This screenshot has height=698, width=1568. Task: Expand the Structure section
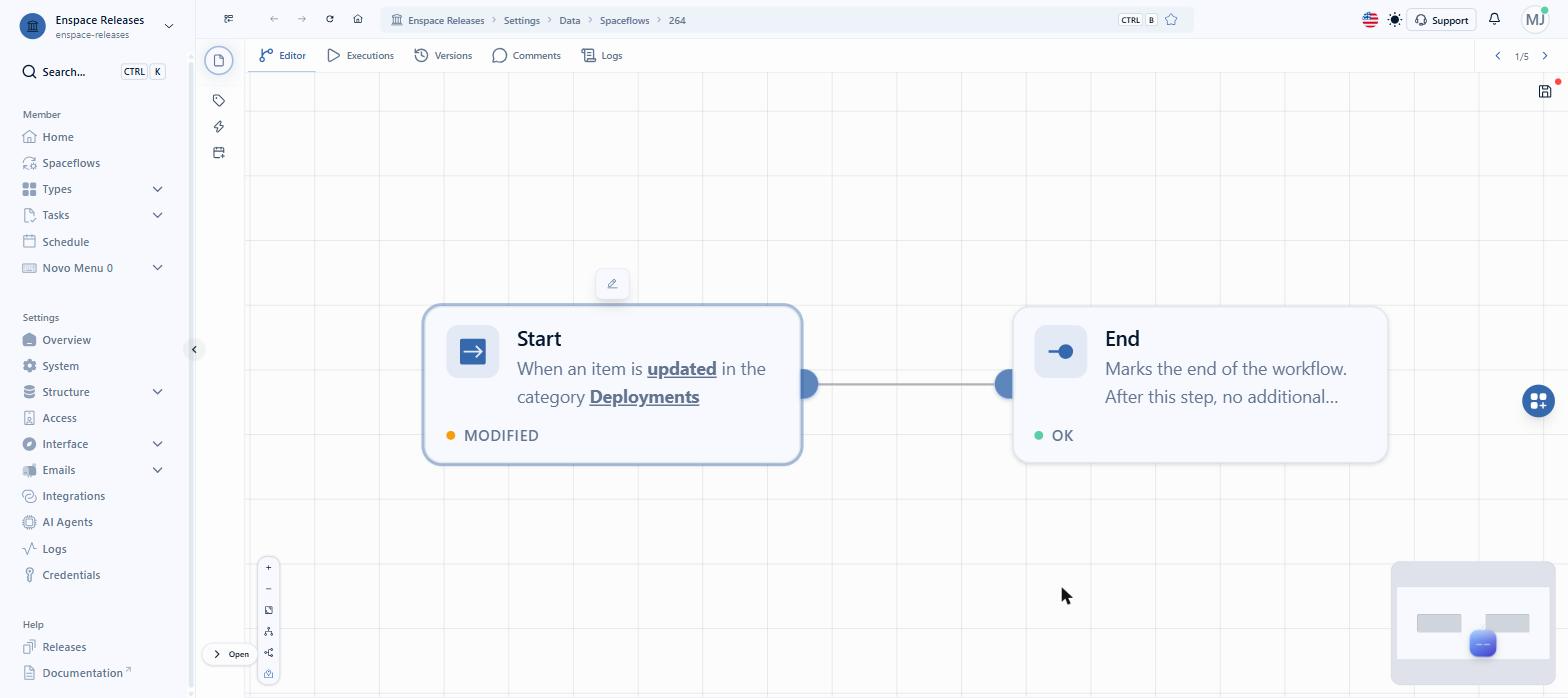click(x=157, y=392)
